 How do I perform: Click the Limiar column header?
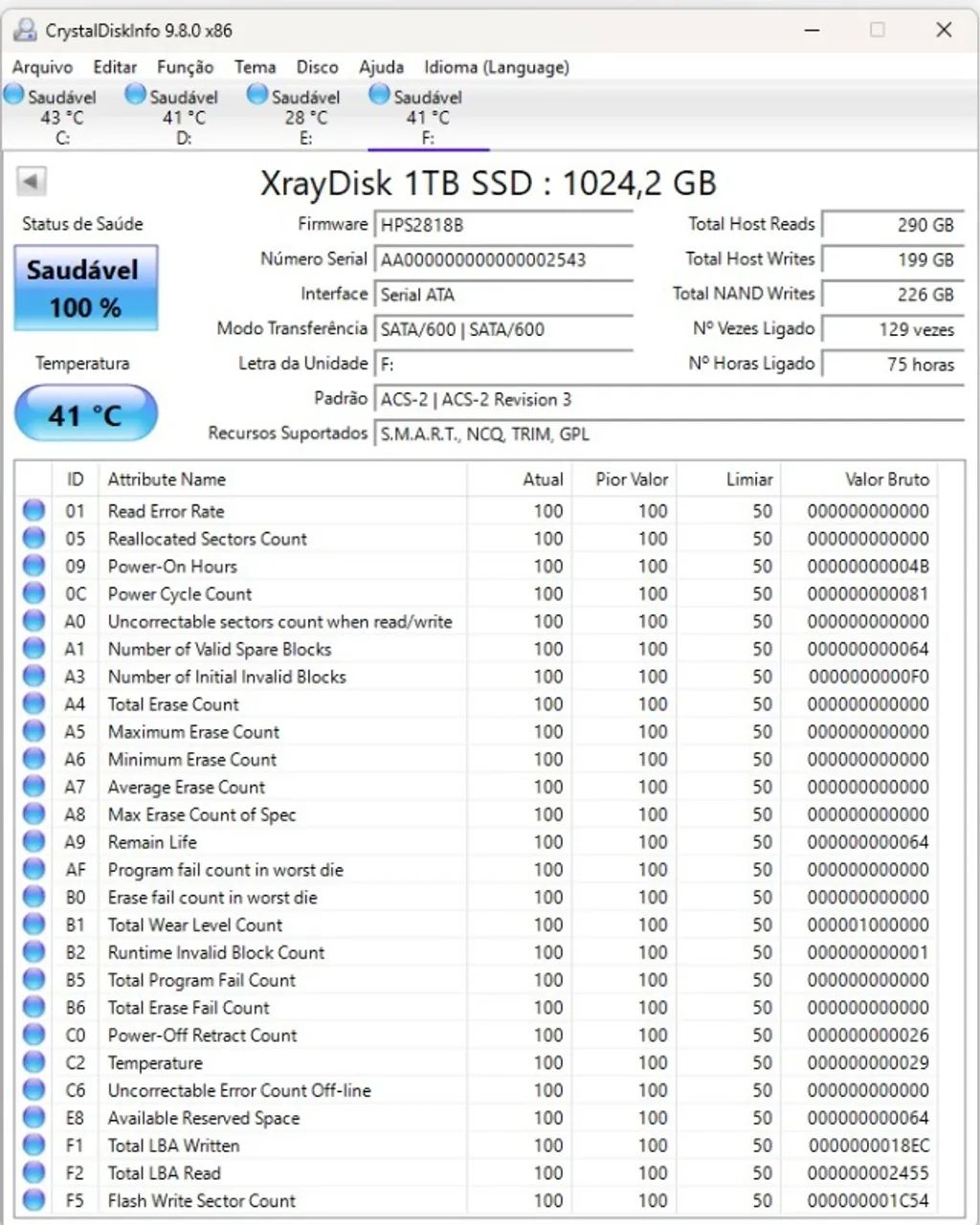click(728, 479)
